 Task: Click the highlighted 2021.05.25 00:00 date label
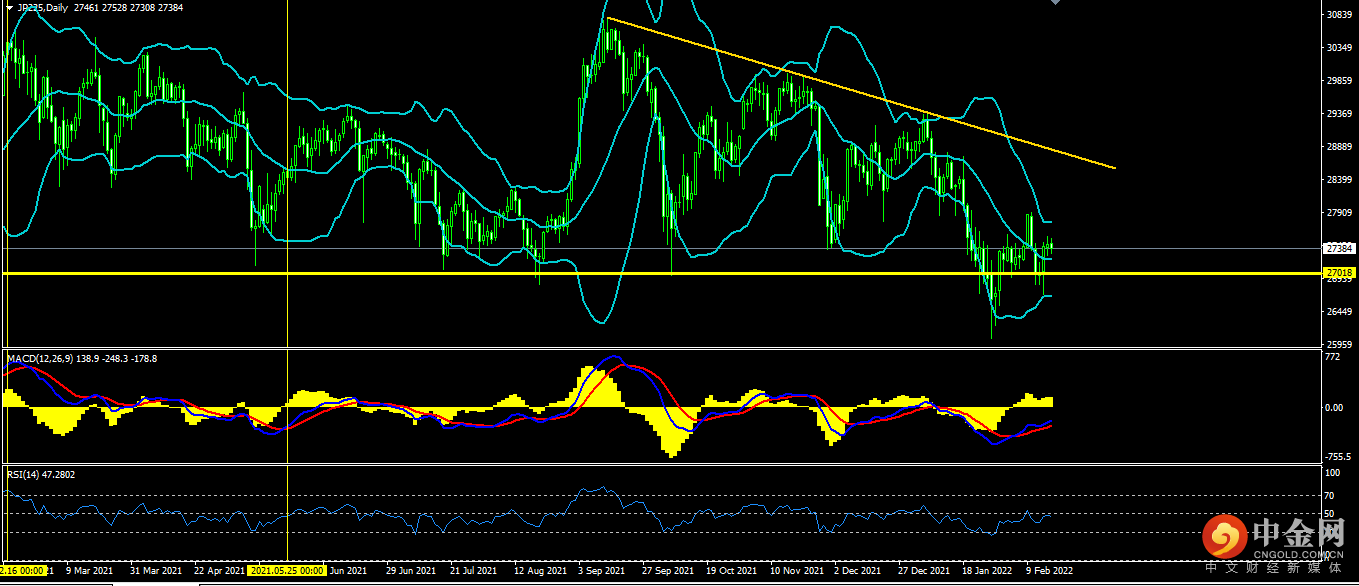[287, 570]
